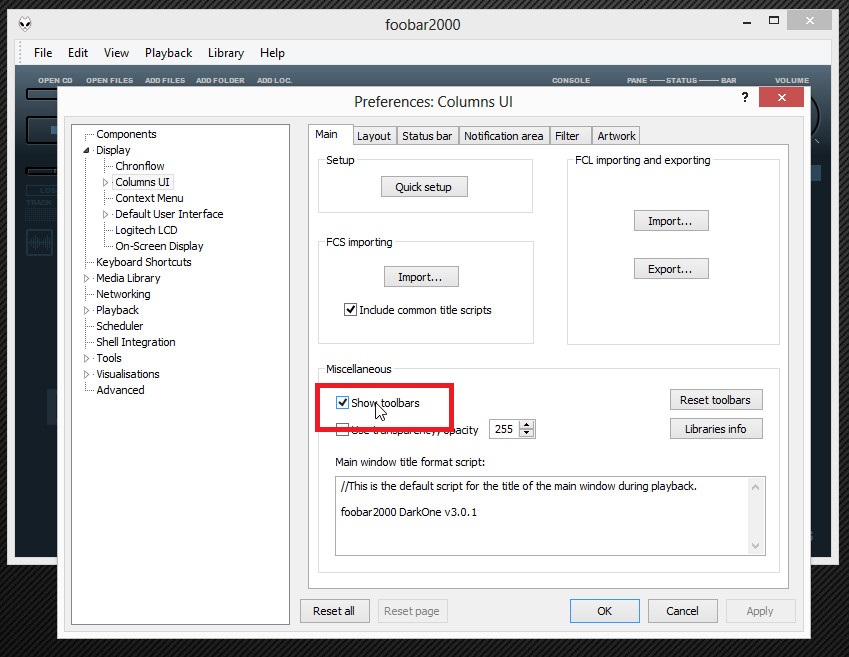Switch to the Notification area tab
Image resolution: width=849 pixels, height=657 pixels.
click(x=504, y=136)
